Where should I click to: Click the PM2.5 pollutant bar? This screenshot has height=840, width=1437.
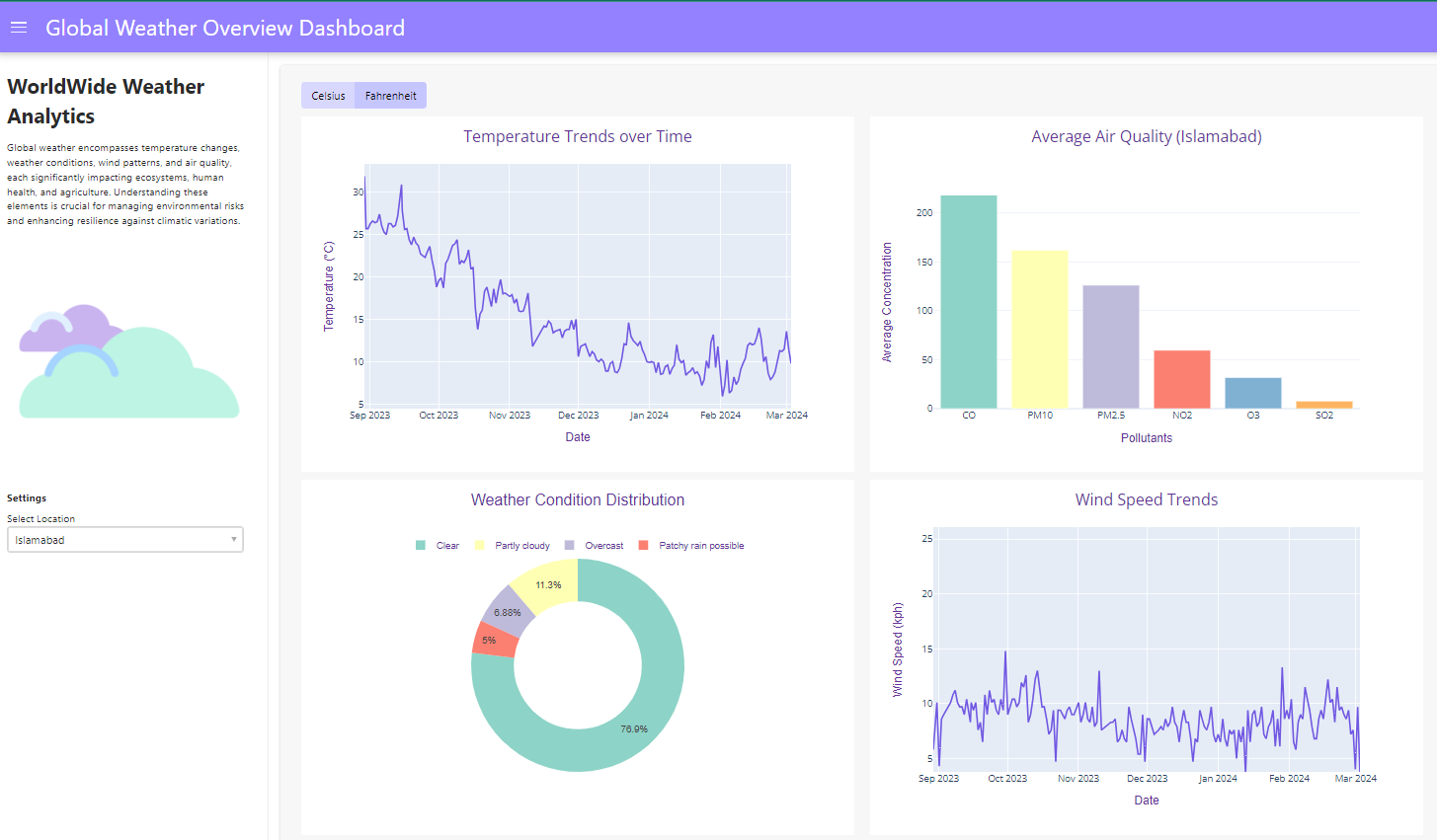point(1110,346)
